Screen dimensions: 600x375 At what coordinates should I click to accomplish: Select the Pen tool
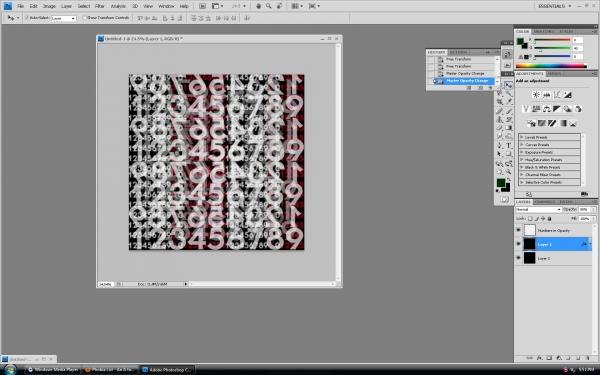point(499,145)
